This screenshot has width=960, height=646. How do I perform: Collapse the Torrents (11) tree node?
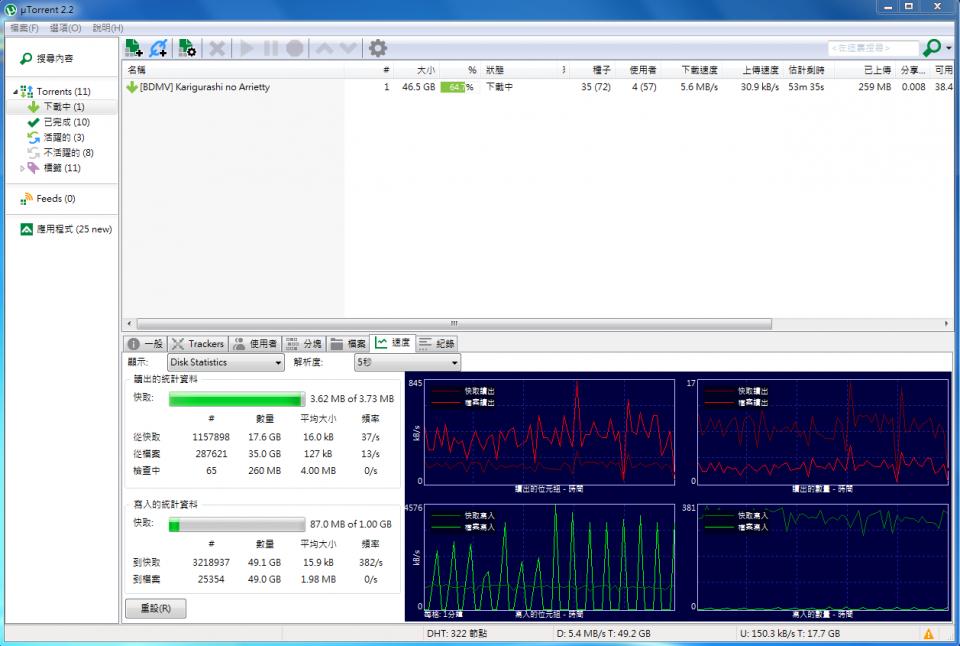point(15,92)
